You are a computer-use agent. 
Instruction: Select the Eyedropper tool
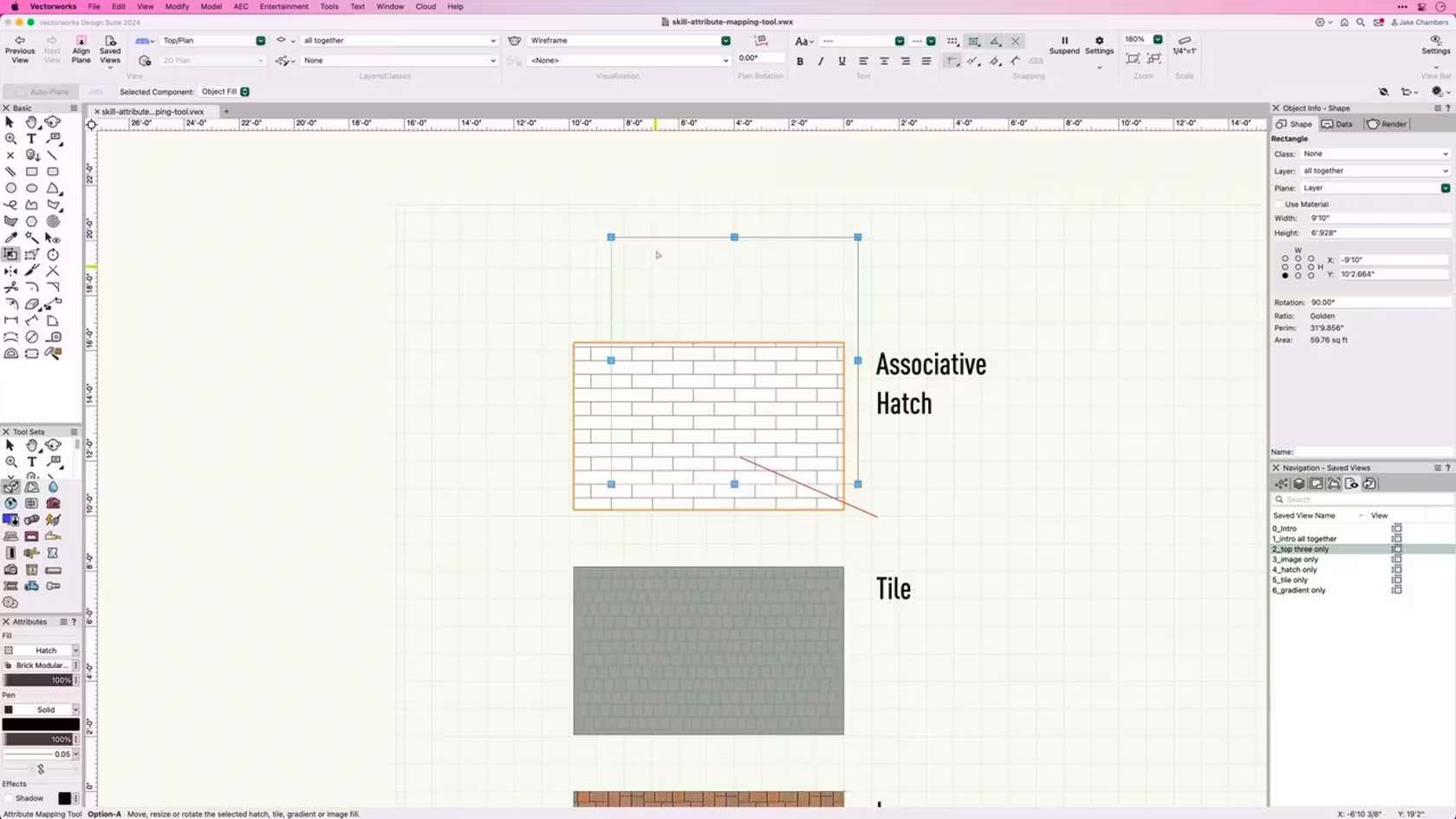pos(10,237)
